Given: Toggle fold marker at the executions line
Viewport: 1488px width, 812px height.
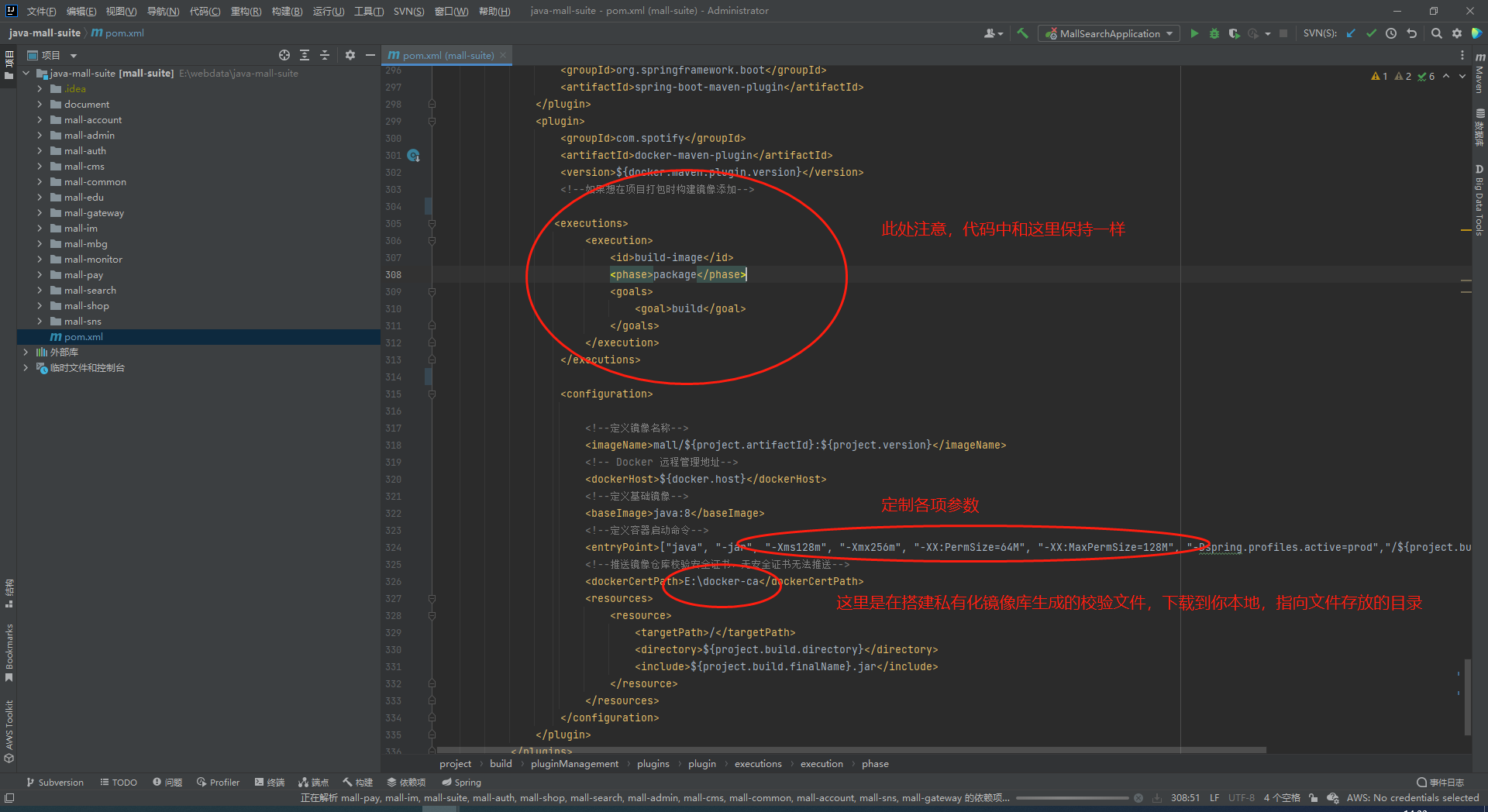Looking at the screenshot, I should 432,224.
